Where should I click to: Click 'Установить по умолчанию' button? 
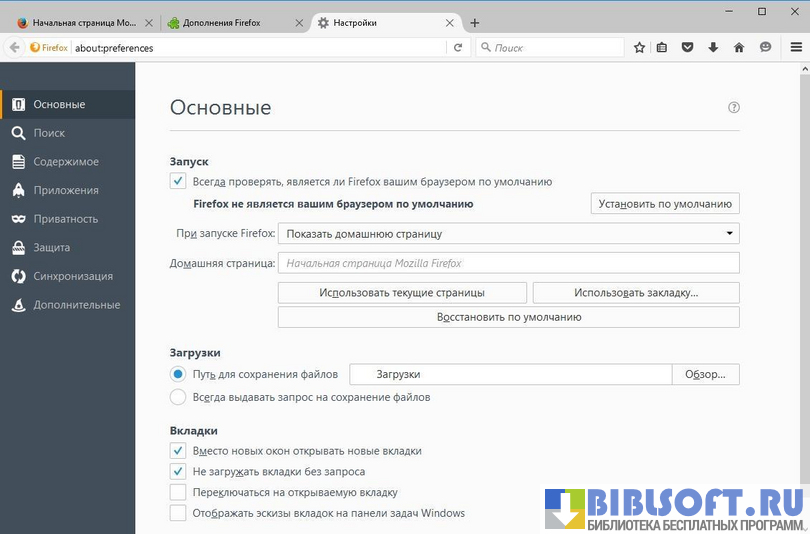pyautogui.click(x=665, y=204)
